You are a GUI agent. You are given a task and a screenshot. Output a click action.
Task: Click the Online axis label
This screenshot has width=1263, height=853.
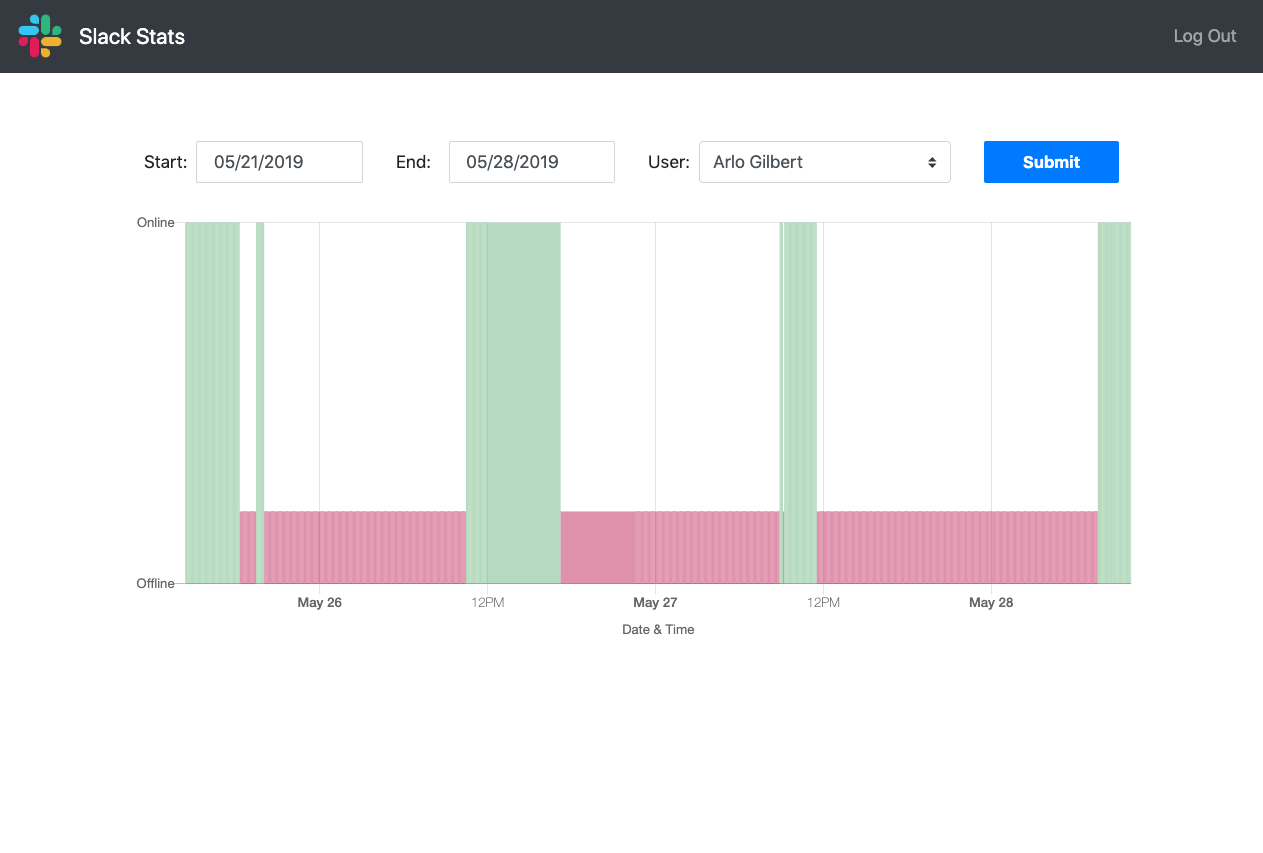point(155,222)
